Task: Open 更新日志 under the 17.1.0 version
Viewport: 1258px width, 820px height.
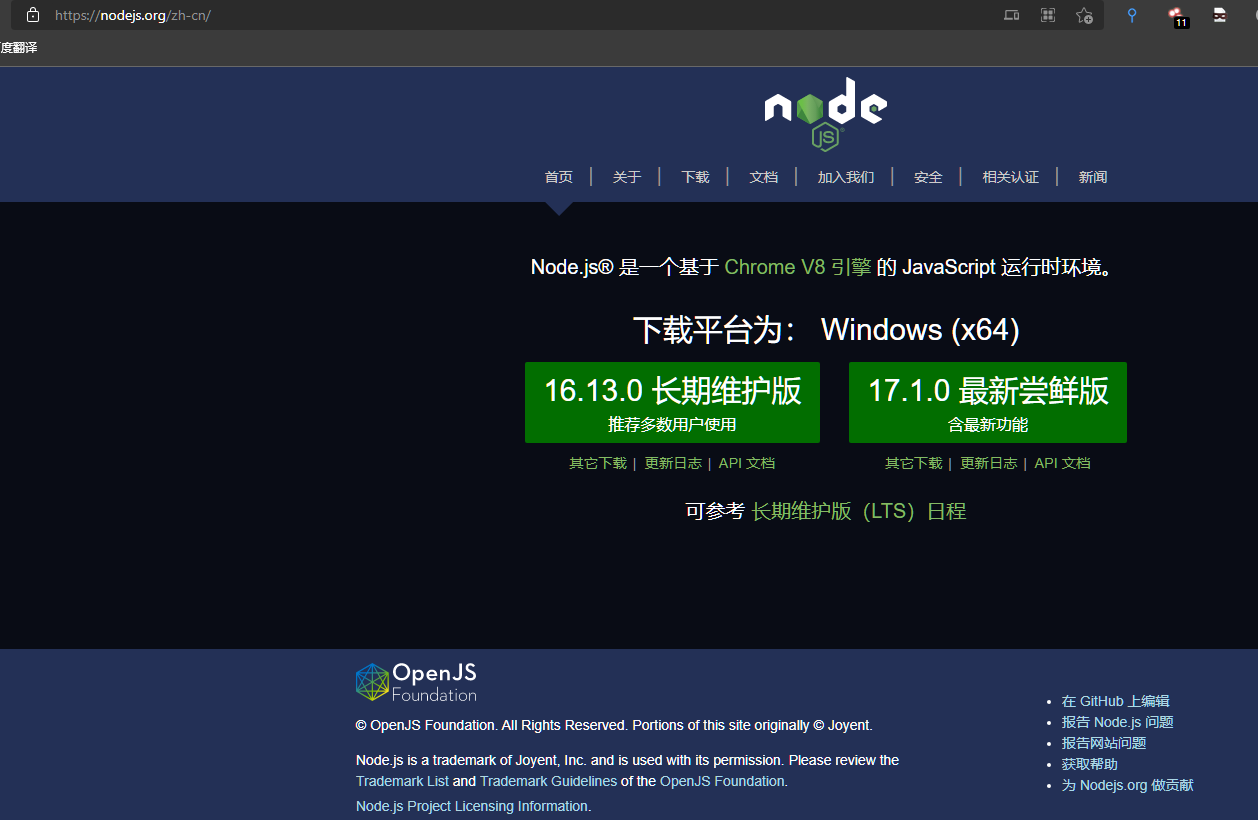Action: pos(989,463)
